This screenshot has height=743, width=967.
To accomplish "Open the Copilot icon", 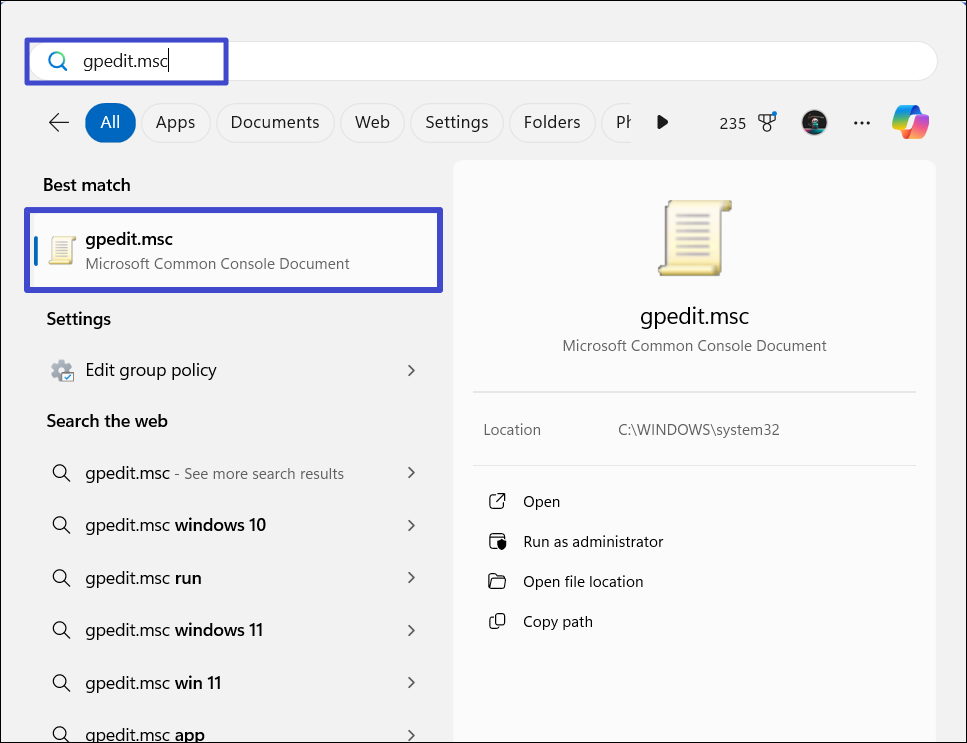I will pyautogui.click(x=910, y=122).
